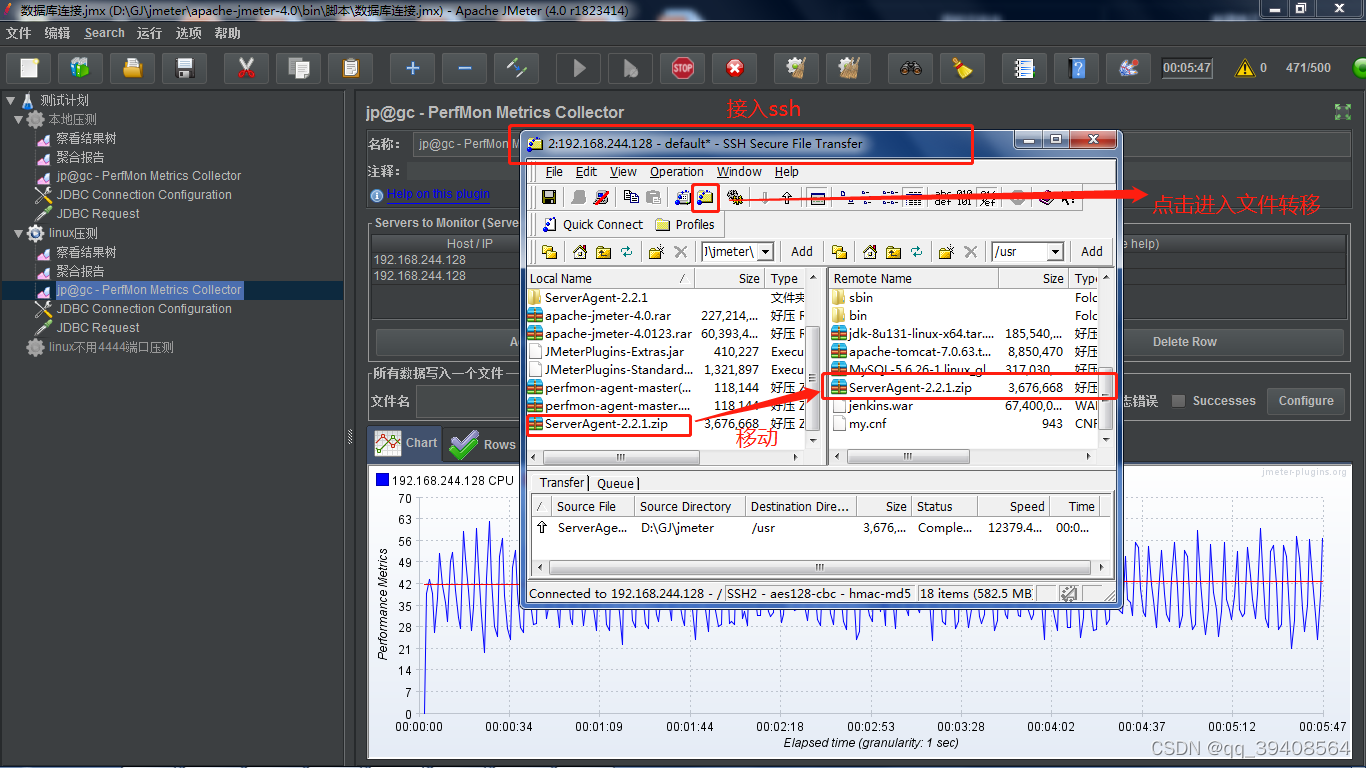The image size is (1366, 768).
Task: Open the Operation menu in SSH window
Action: [x=677, y=172]
